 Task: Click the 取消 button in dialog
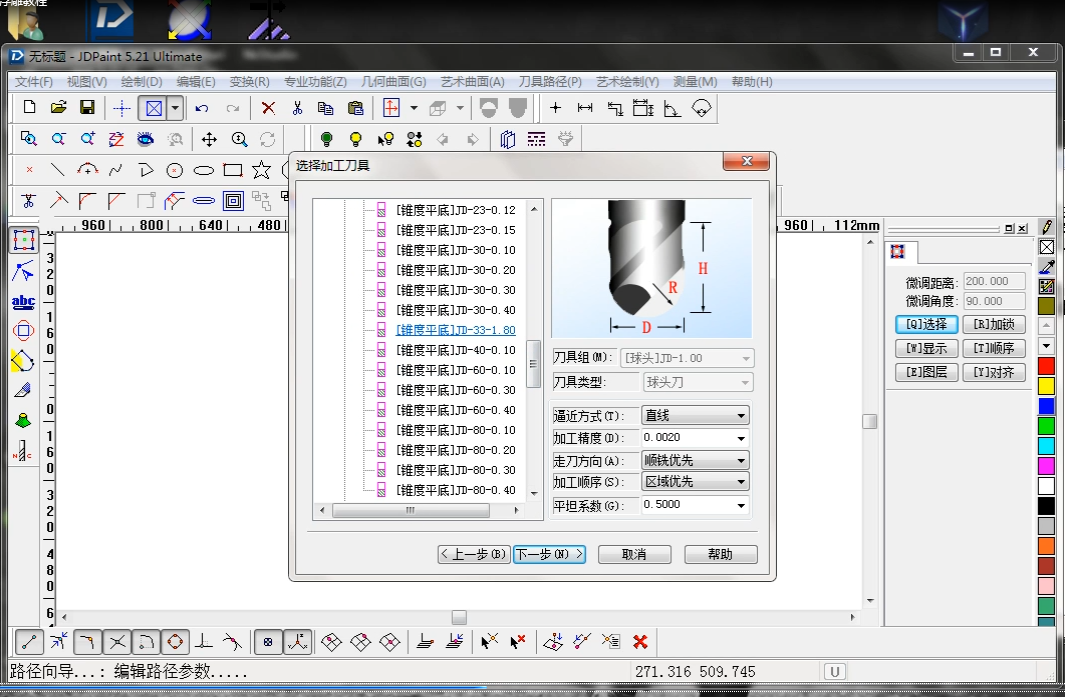click(x=634, y=554)
